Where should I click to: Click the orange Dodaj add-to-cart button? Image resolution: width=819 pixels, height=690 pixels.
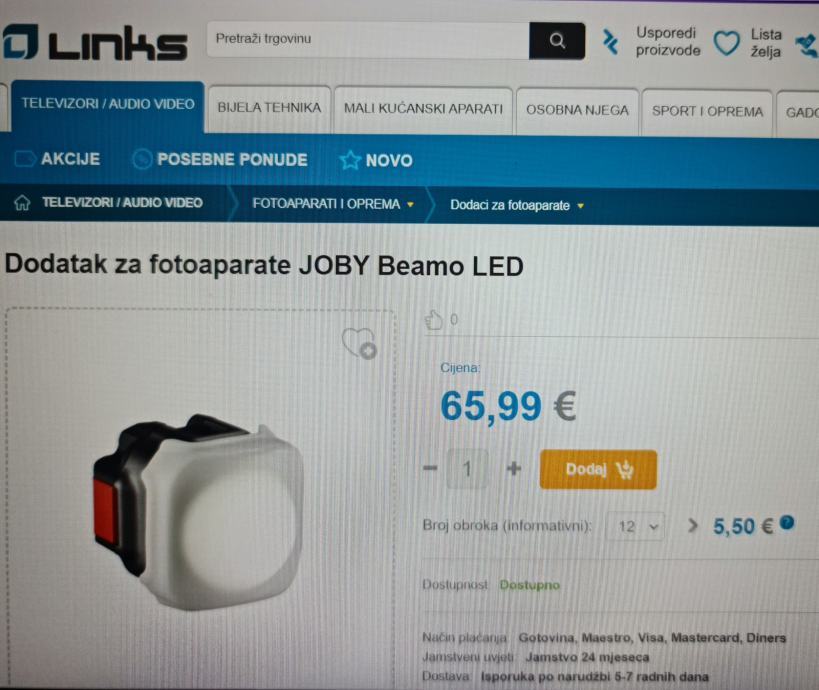tap(598, 469)
